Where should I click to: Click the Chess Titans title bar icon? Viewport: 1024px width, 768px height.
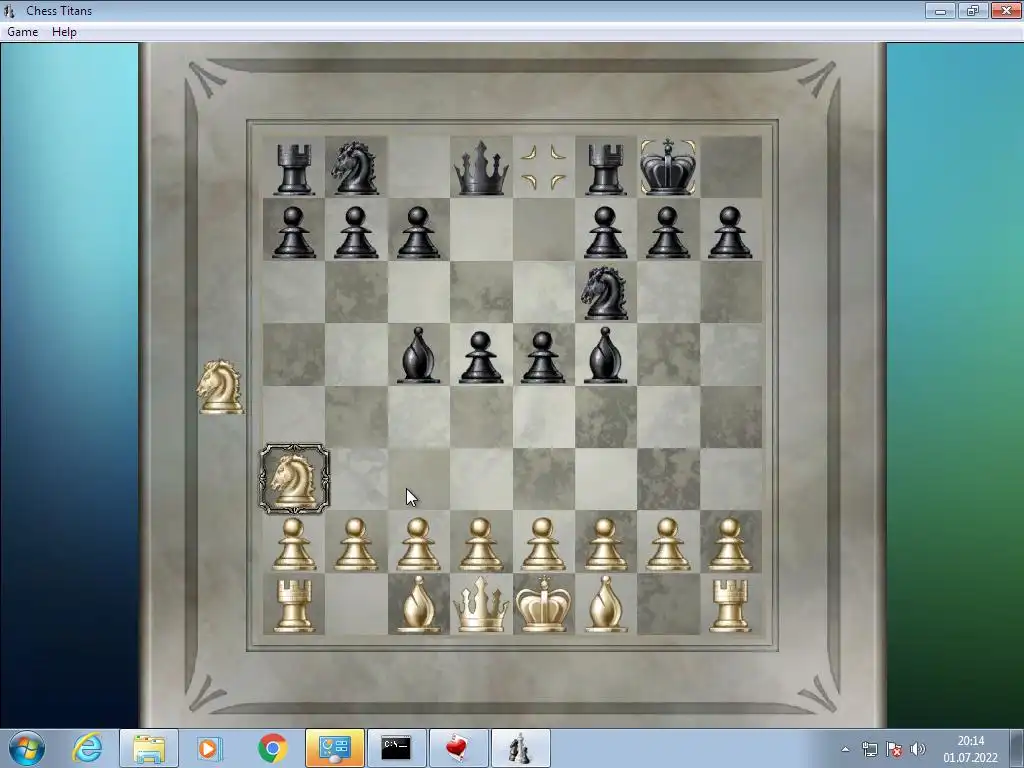tap(8, 10)
